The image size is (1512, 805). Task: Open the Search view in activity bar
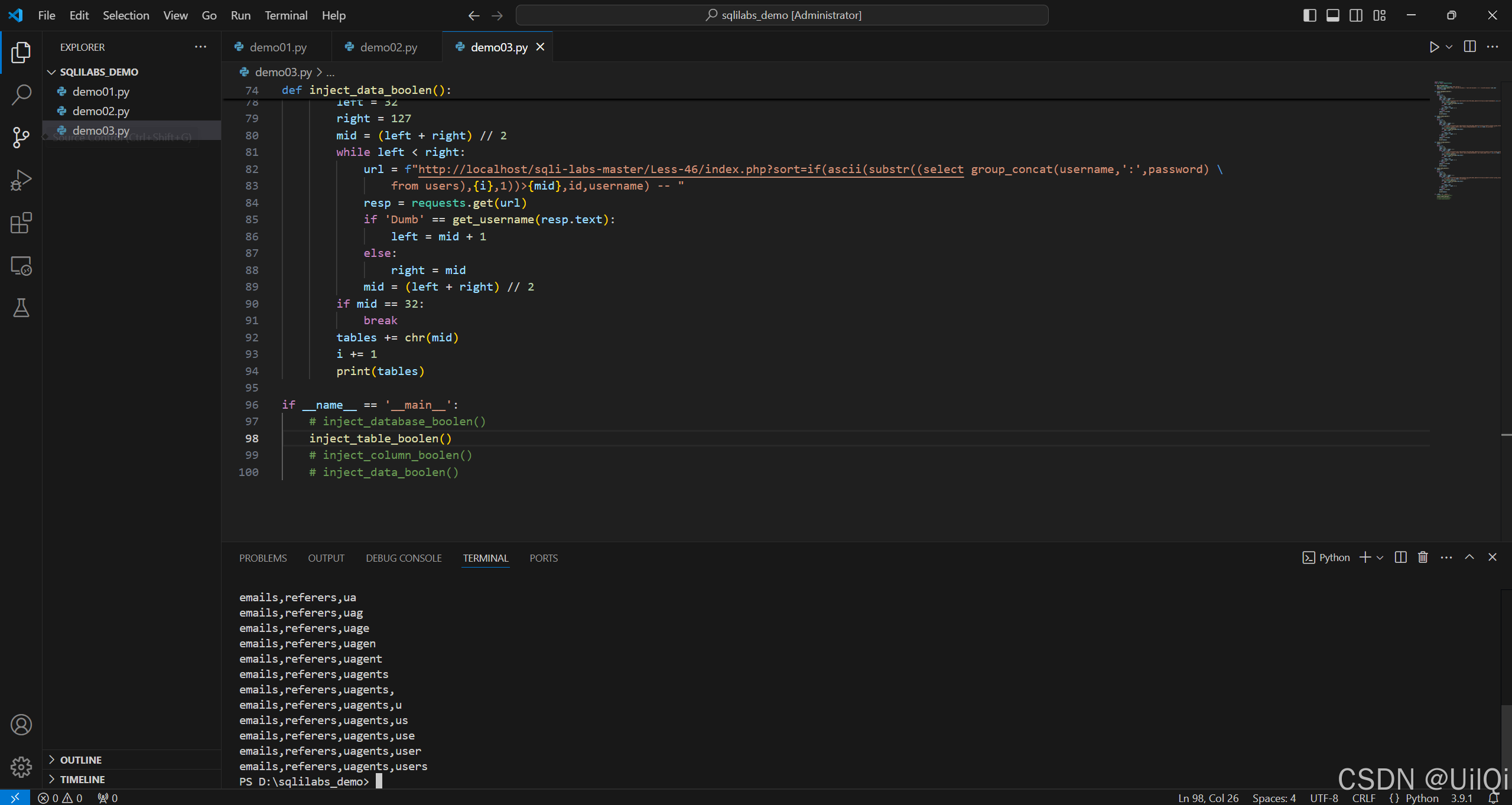click(21, 94)
